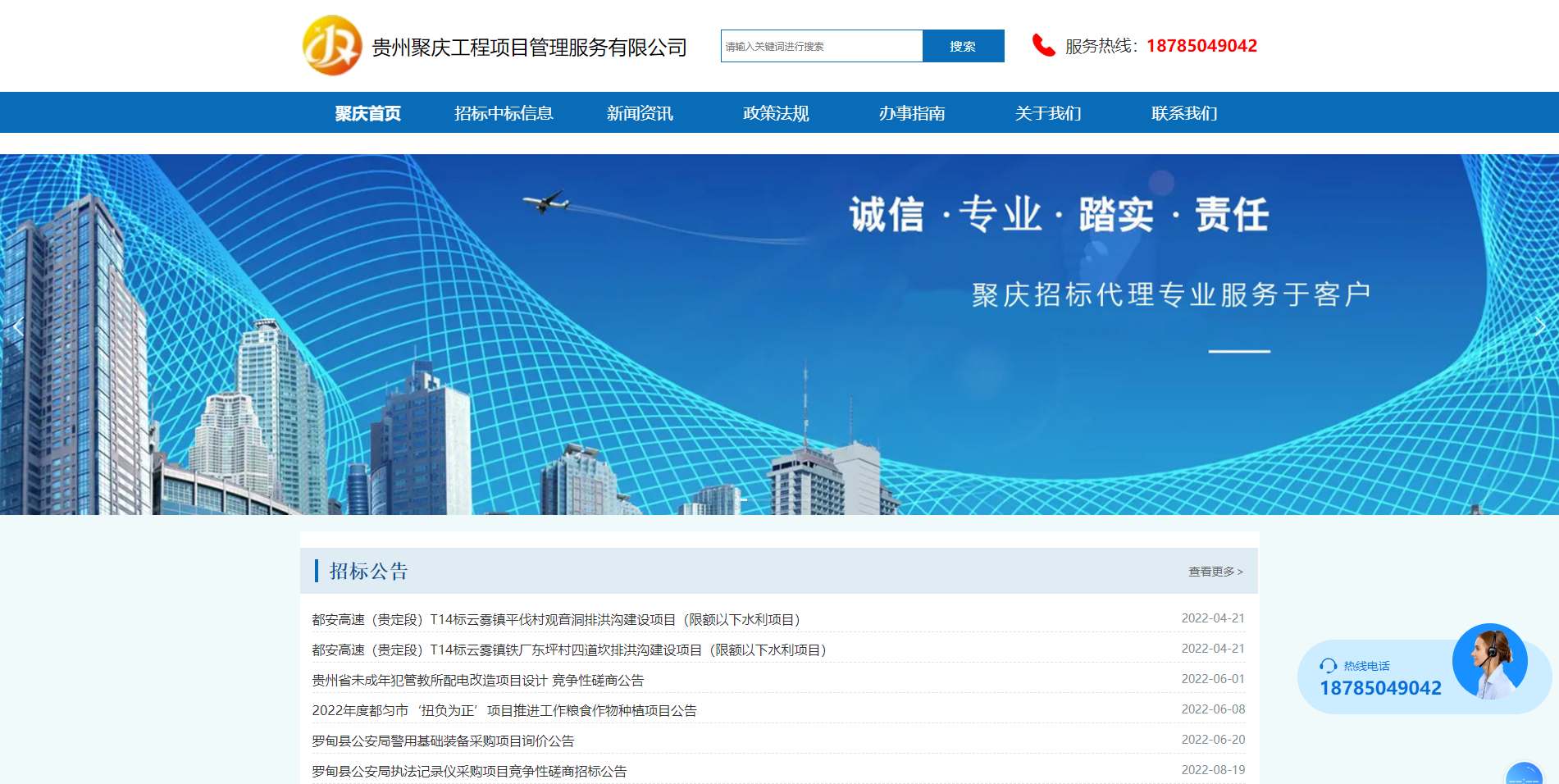Screen dimensions: 1559x784
Task: Click the headset icon in hotline widget
Action: [1328, 666]
